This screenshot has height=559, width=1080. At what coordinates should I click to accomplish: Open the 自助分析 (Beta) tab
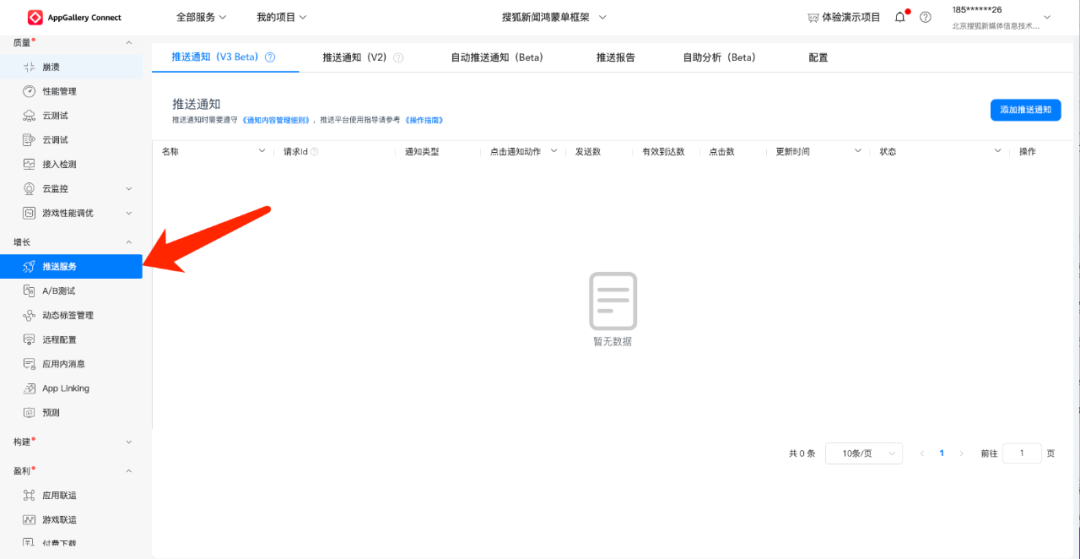(x=719, y=58)
